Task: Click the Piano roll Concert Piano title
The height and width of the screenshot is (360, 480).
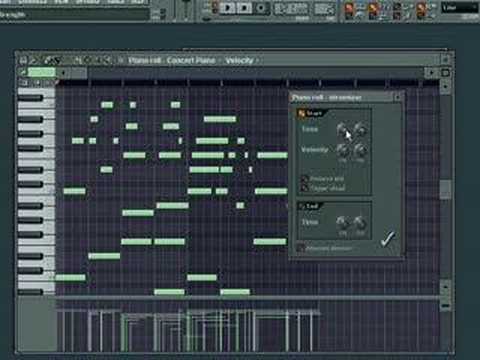Action: [x=172, y=60]
